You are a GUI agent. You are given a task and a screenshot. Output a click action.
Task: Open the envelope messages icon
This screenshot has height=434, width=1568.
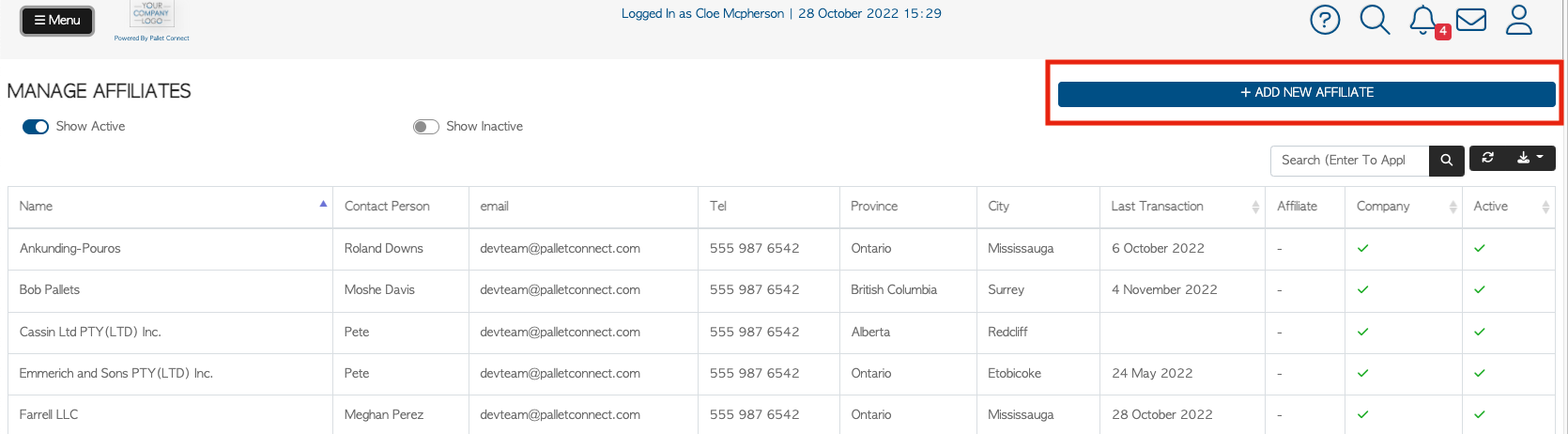[1470, 20]
